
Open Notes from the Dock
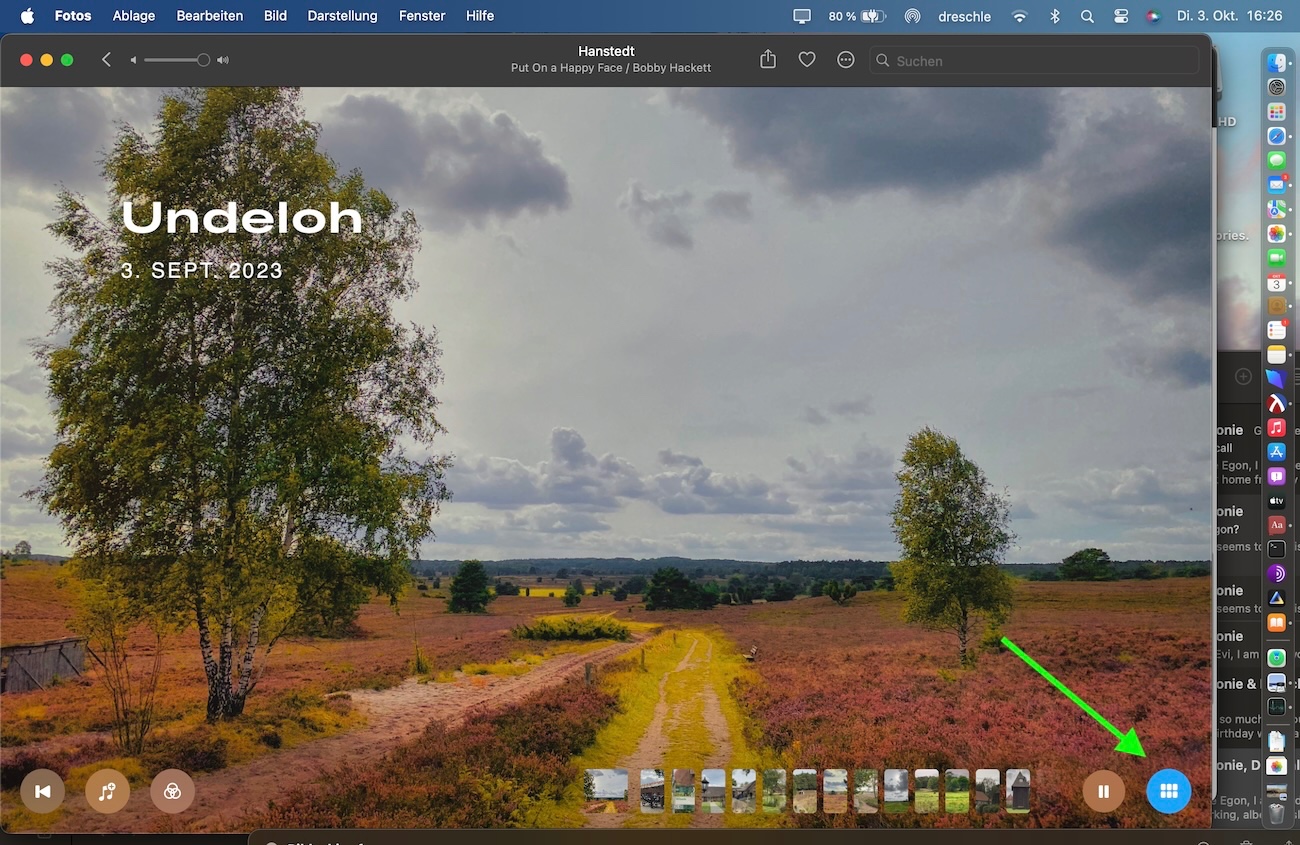tap(1277, 355)
